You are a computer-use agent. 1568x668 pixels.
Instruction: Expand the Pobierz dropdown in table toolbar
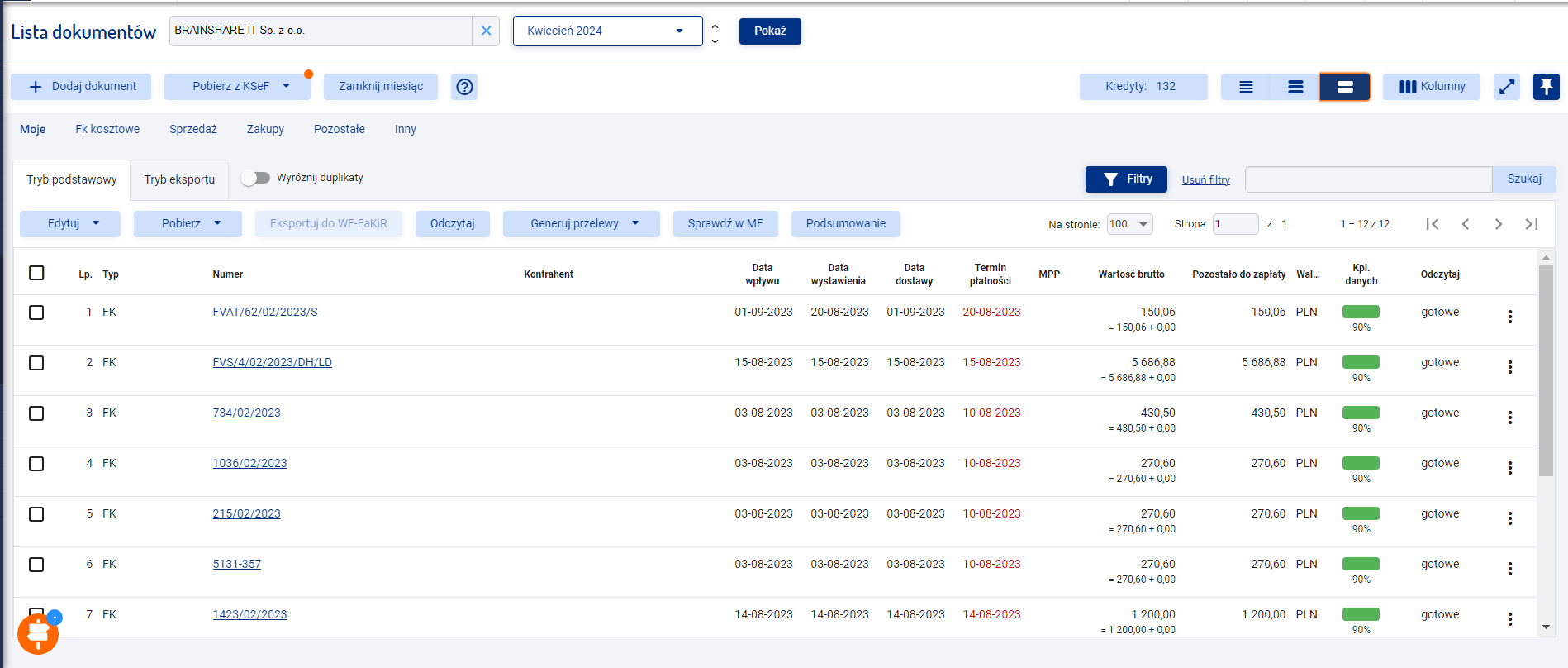pyautogui.click(x=188, y=223)
